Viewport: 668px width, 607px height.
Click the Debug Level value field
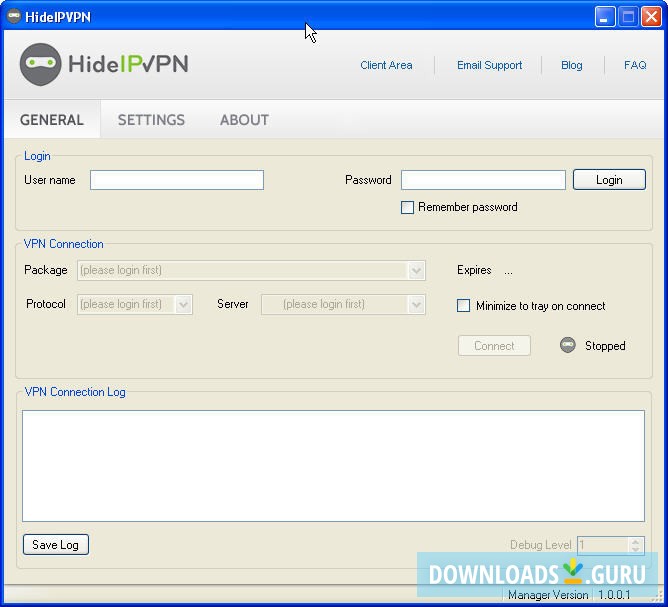tap(603, 545)
